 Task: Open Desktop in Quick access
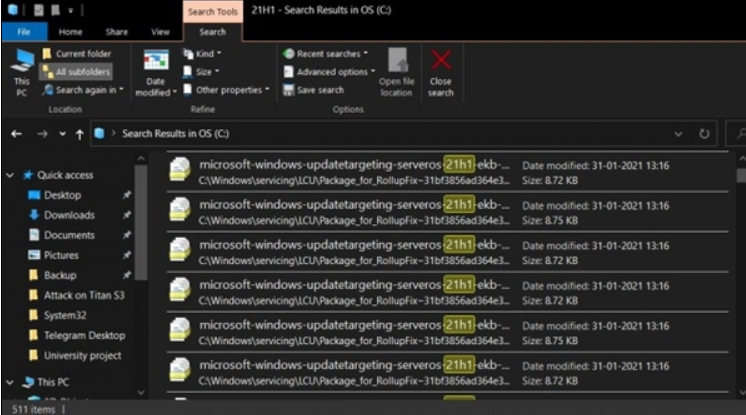click(62, 195)
